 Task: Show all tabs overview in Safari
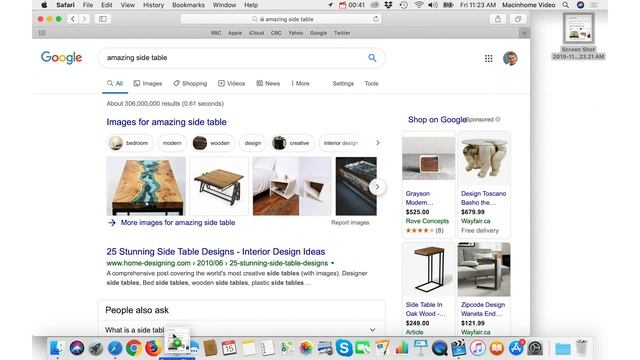(x=518, y=19)
